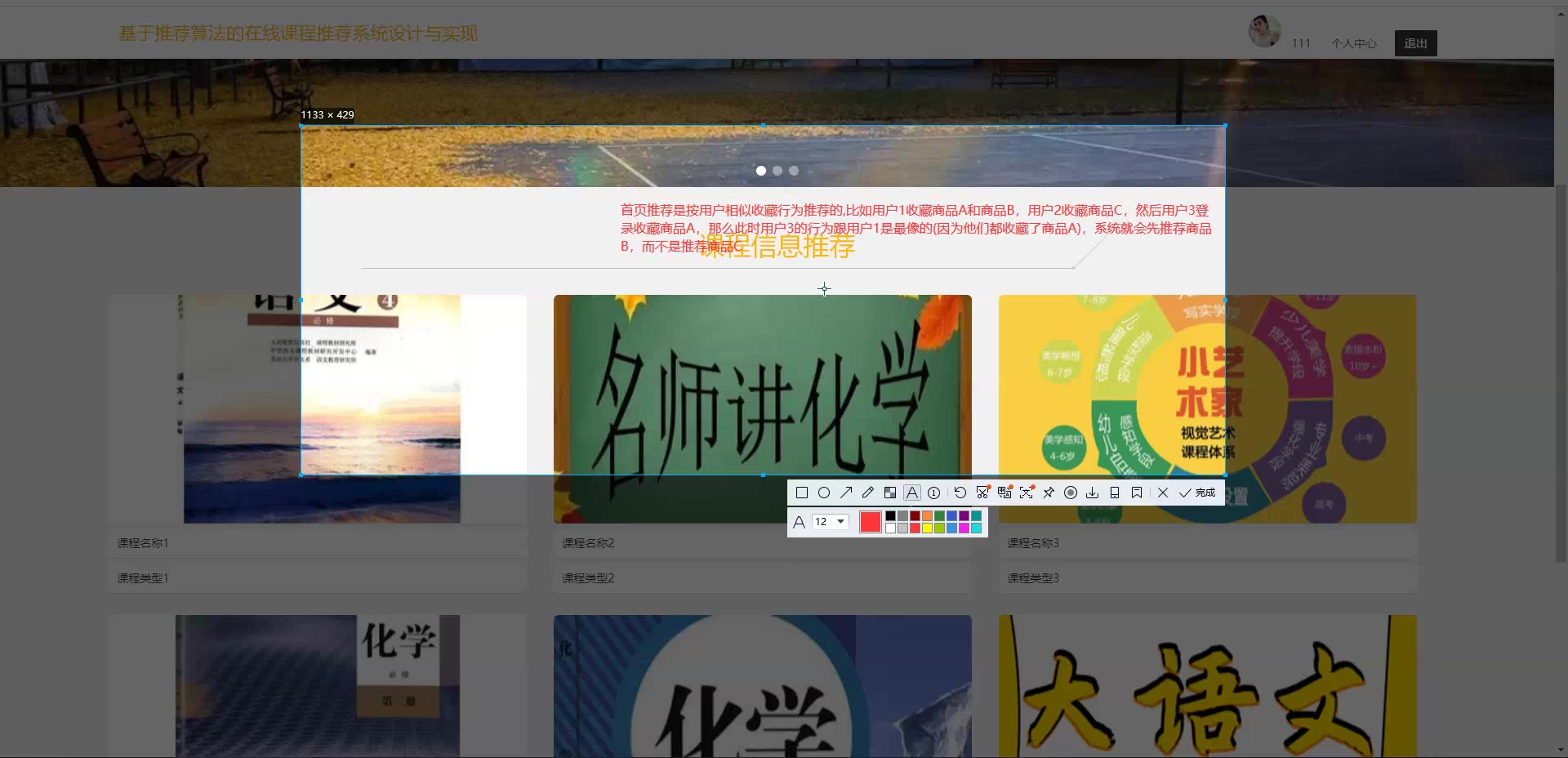Select the third carousel indicator dot
1568x758 pixels.
coord(794,171)
